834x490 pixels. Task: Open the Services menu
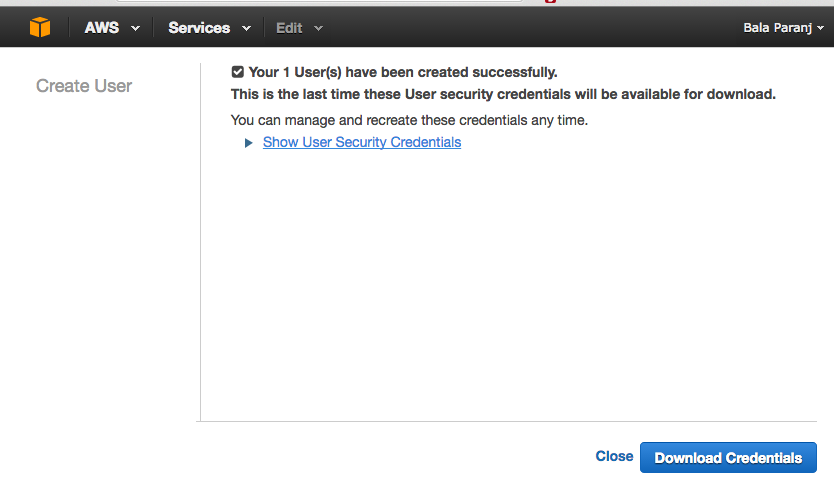(199, 28)
